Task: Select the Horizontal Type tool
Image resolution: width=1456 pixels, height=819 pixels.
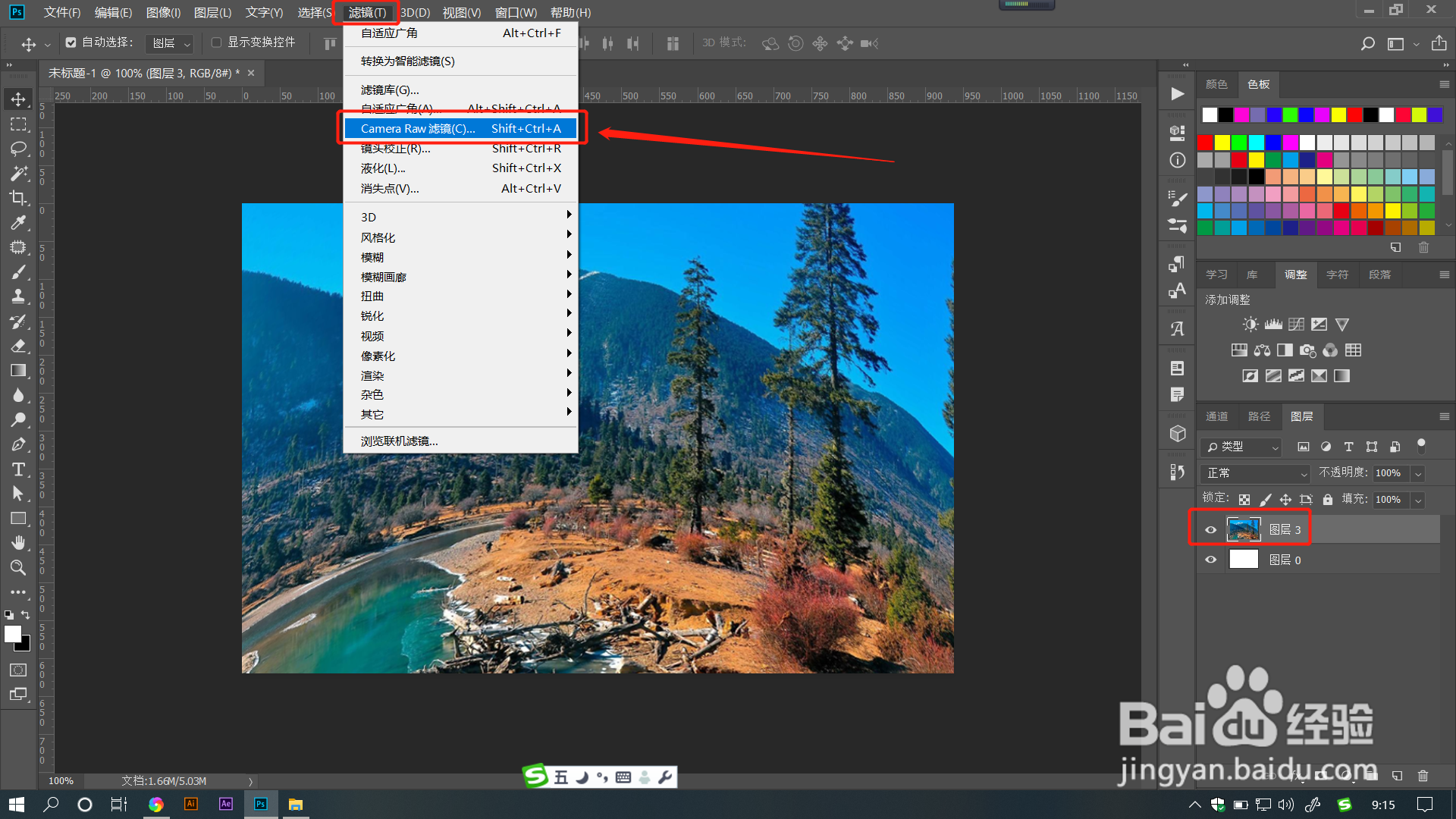Action: [x=18, y=469]
